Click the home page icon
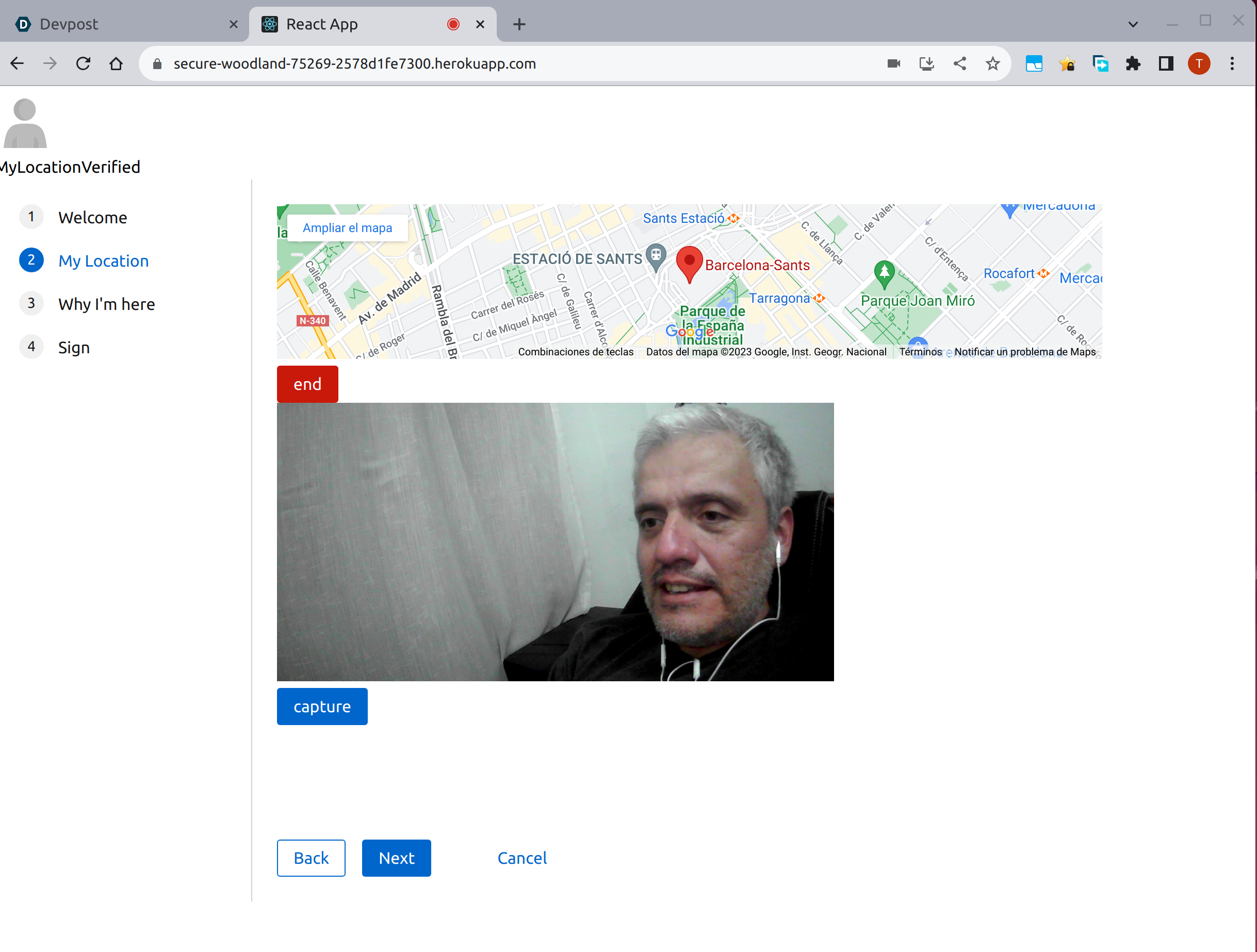 point(116,63)
